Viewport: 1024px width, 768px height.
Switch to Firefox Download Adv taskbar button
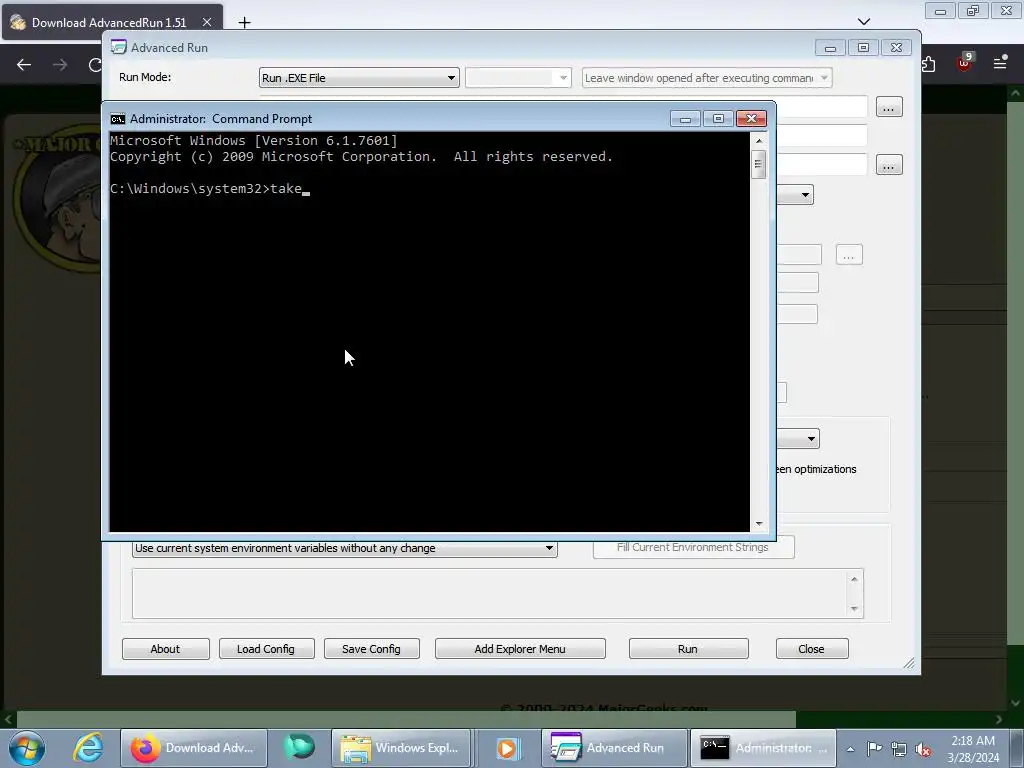194,748
